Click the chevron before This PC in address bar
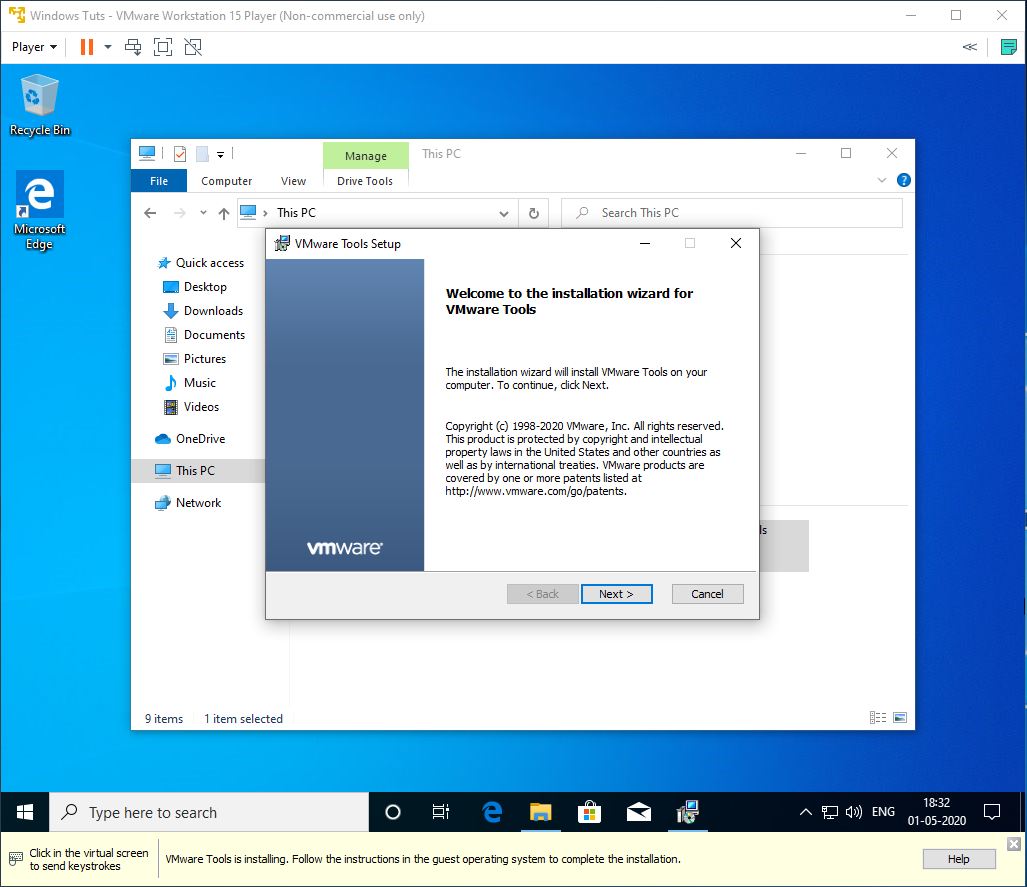This screenshot has height=887, width=1027. [265, 213]
